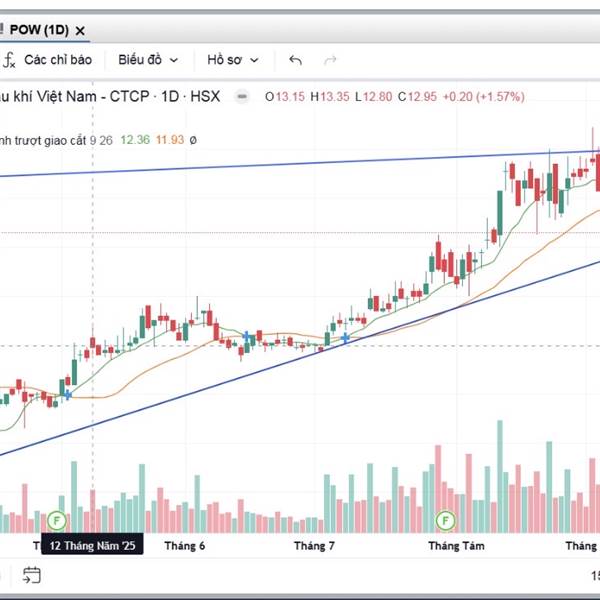Open the Hồ sơ dropdown menu
This screenshot has width=600, height=600.
coord(232,60)
